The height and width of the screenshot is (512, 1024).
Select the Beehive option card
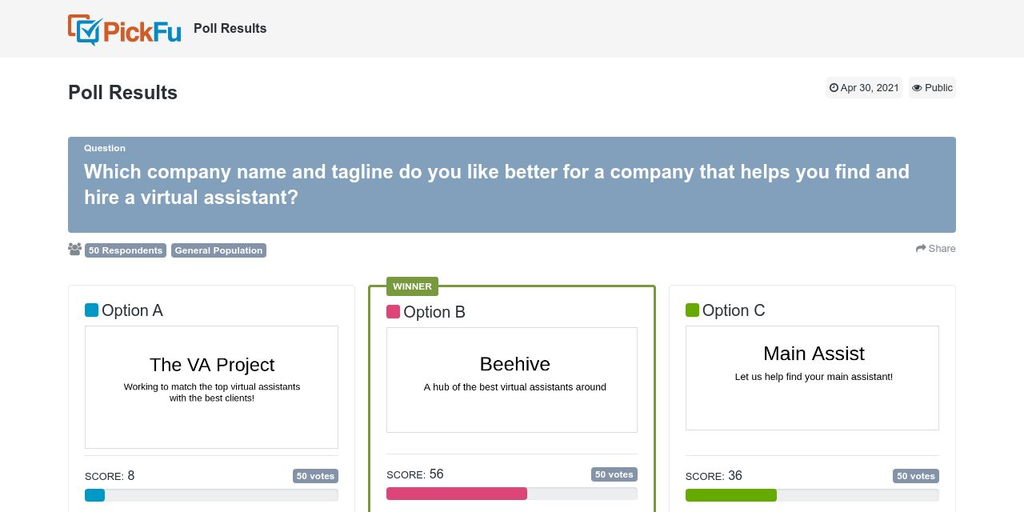[512, 380]
